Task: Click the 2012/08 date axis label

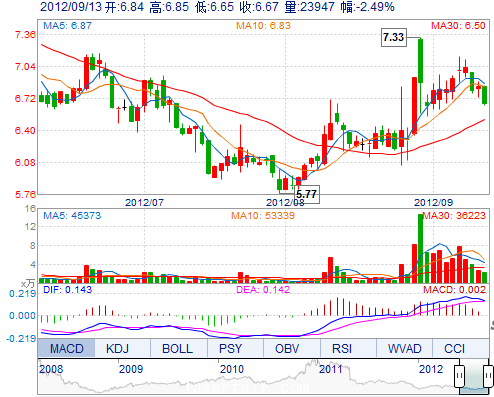Action: 285,202
